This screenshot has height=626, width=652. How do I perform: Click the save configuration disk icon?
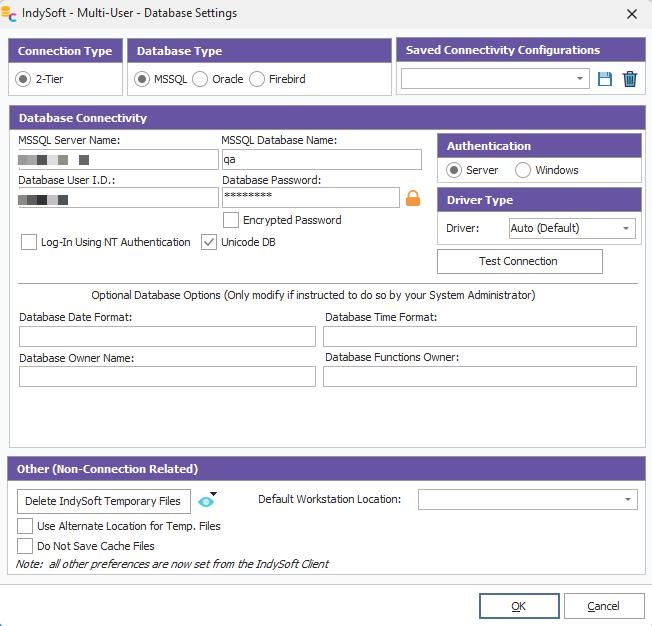pos(605,79)
